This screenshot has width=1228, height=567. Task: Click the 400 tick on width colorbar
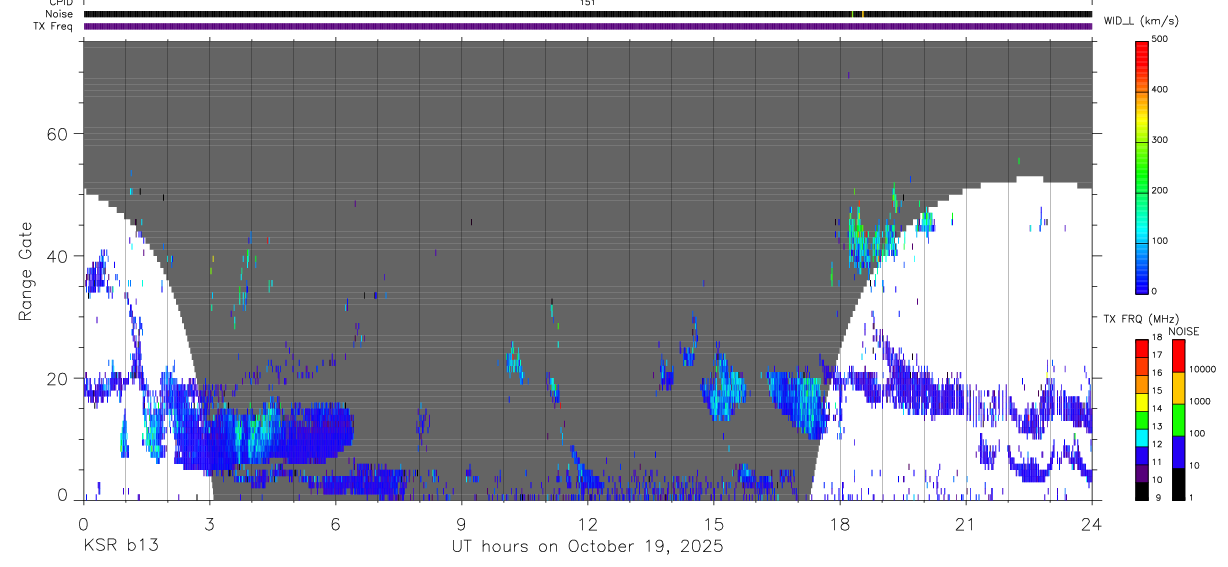(x=1161, y=90)
